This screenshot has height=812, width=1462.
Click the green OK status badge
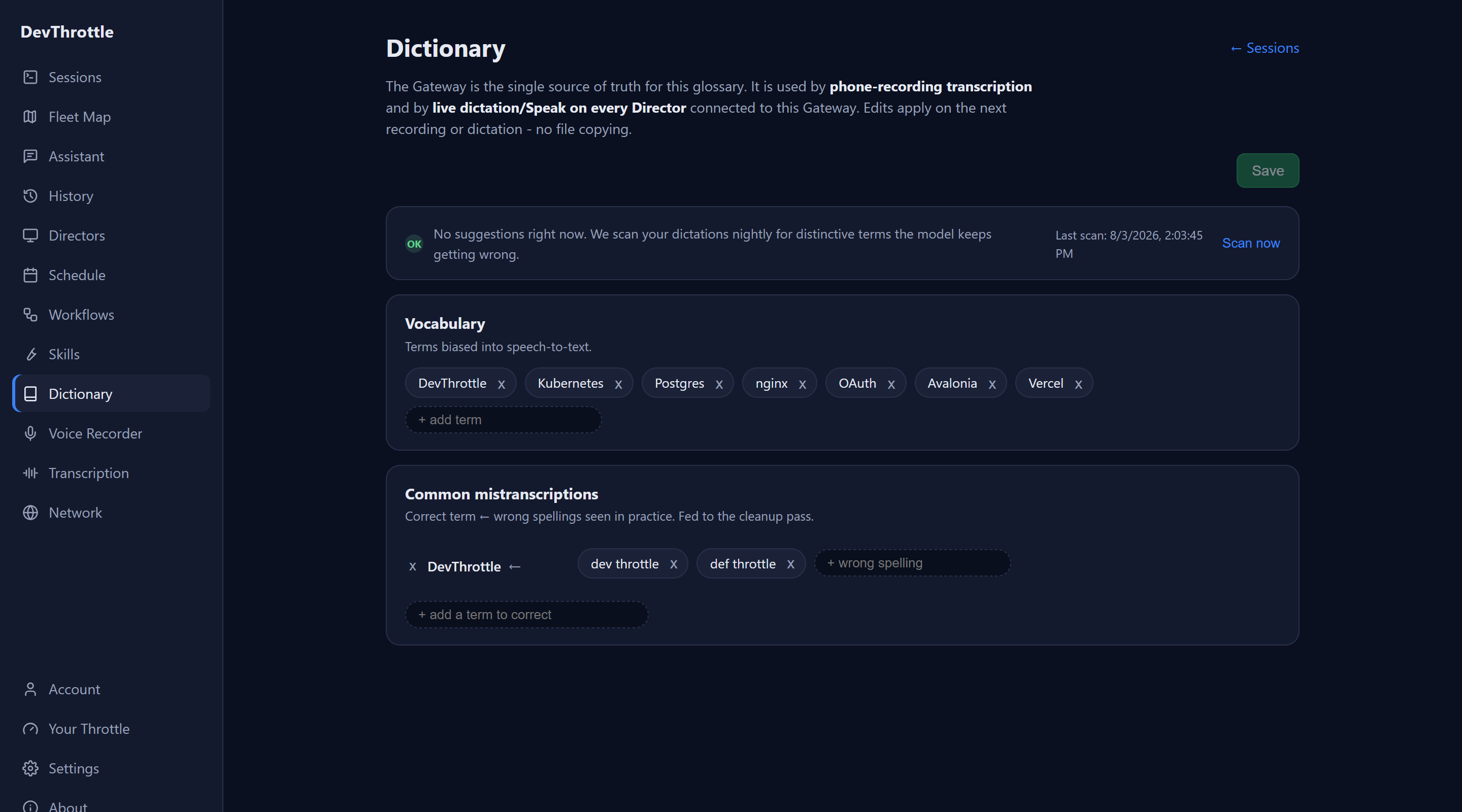point(414,244)
